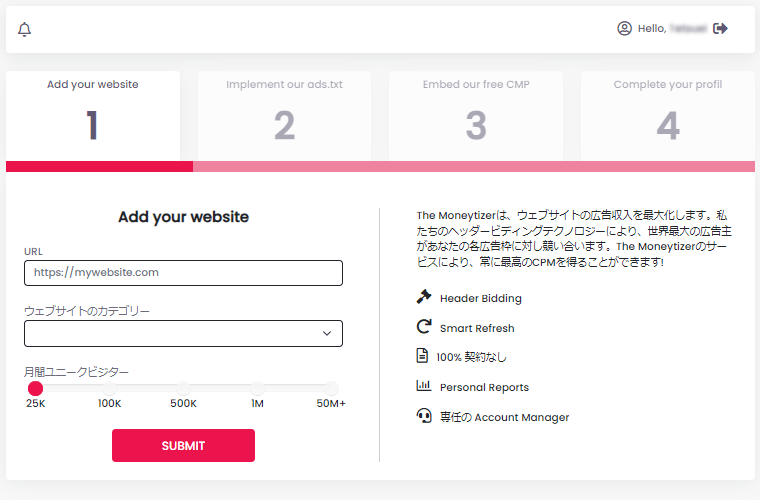Go to Embed our free CMP step 3
This screenshot has height=500, width=760.
[x=476, y=116]
